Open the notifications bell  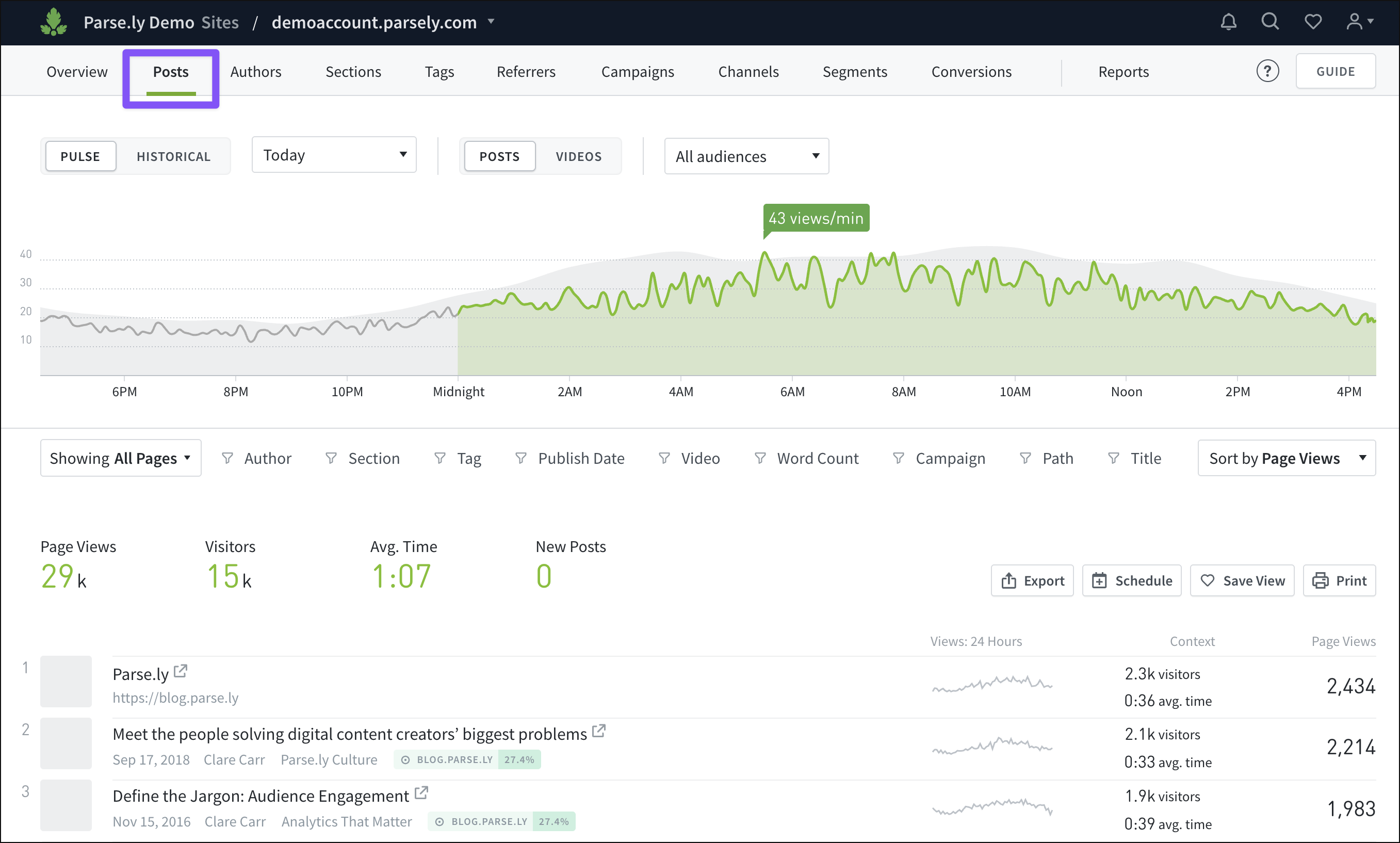[1228, 22]
